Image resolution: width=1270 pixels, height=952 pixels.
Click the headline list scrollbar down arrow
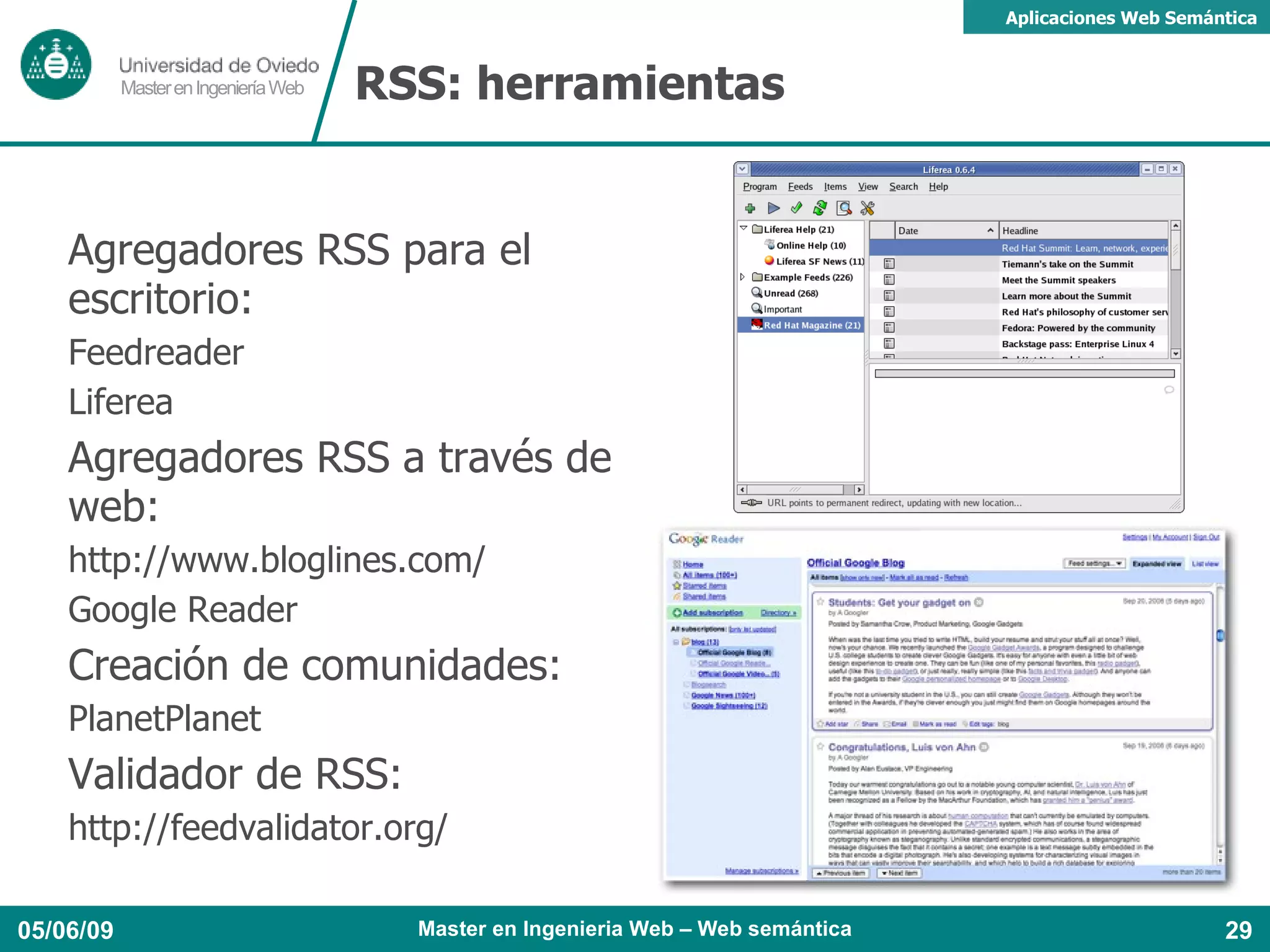pos(1175,354)
